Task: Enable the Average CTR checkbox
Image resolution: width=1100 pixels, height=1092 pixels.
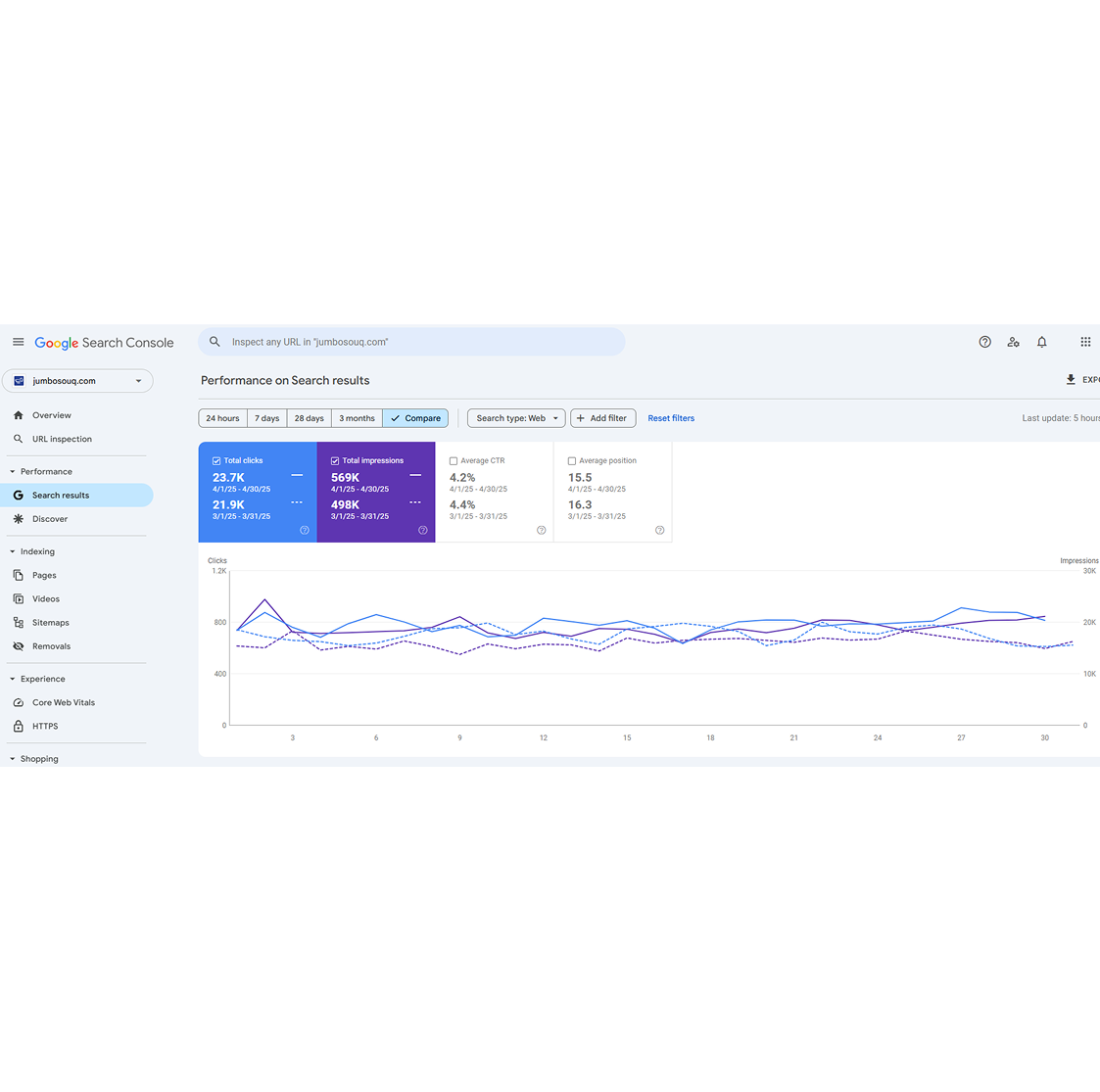Action: [454, 460]
